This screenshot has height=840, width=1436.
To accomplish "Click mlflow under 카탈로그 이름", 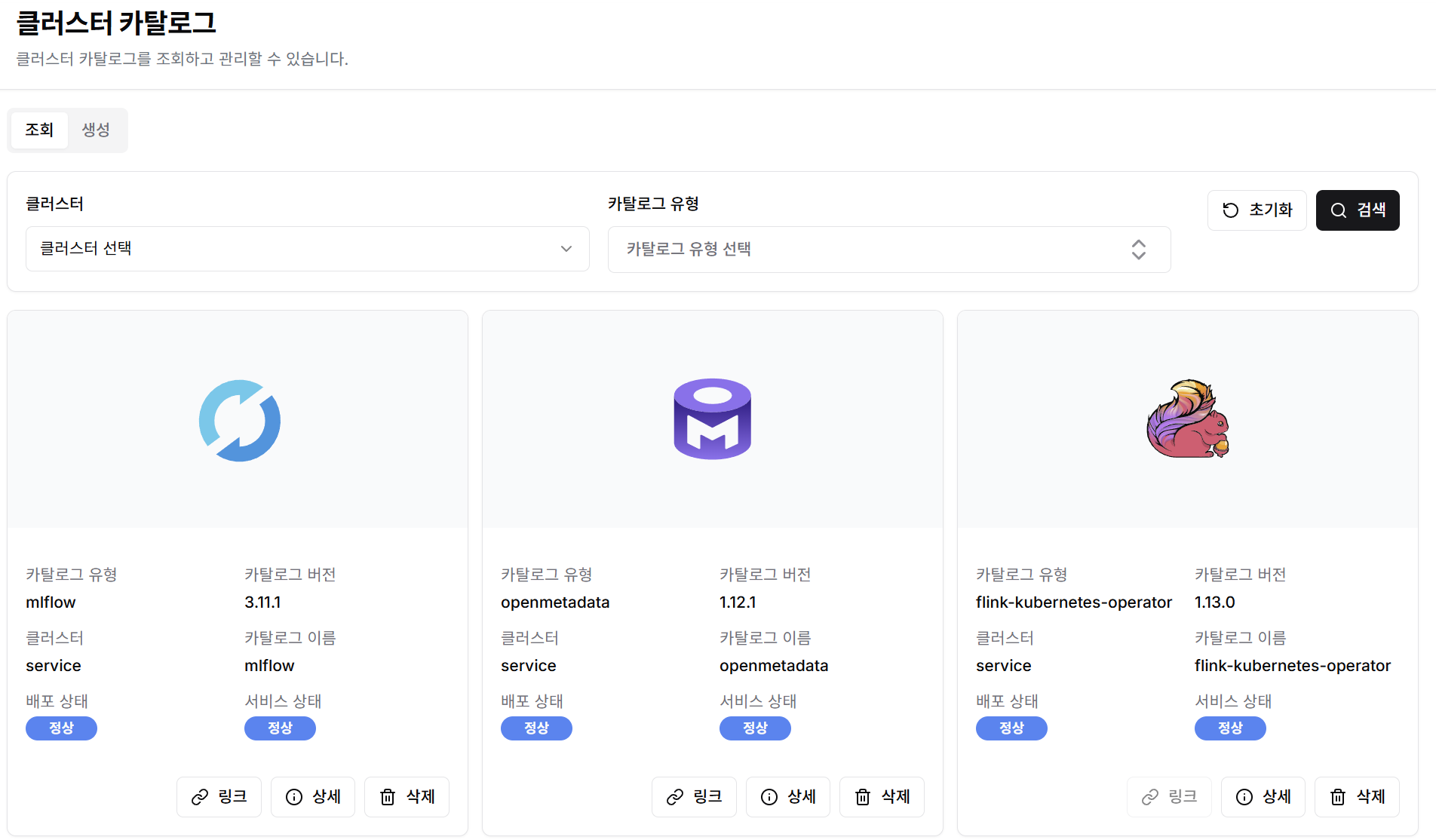I will 269,666.
